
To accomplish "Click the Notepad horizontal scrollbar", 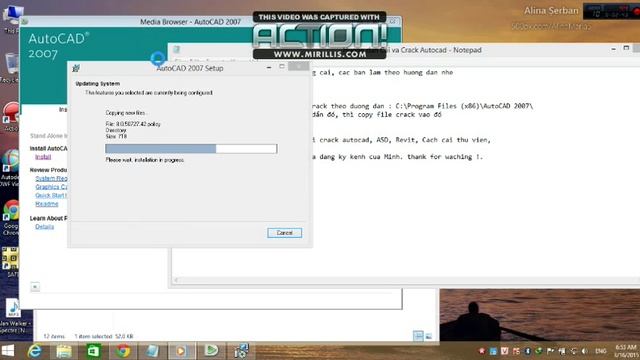I will (406, 280).
